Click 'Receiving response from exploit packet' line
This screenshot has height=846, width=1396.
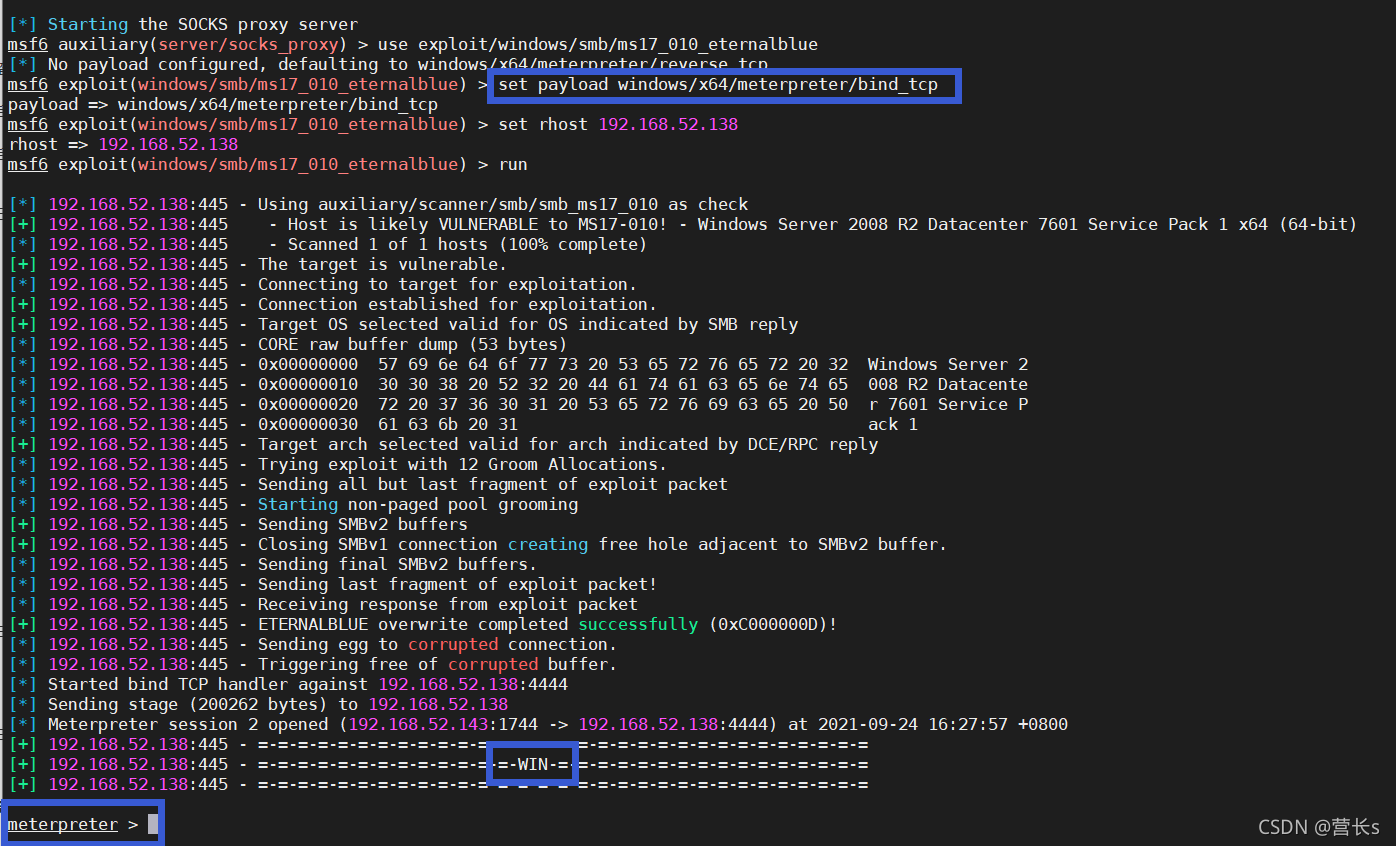(x=323, y=604)
